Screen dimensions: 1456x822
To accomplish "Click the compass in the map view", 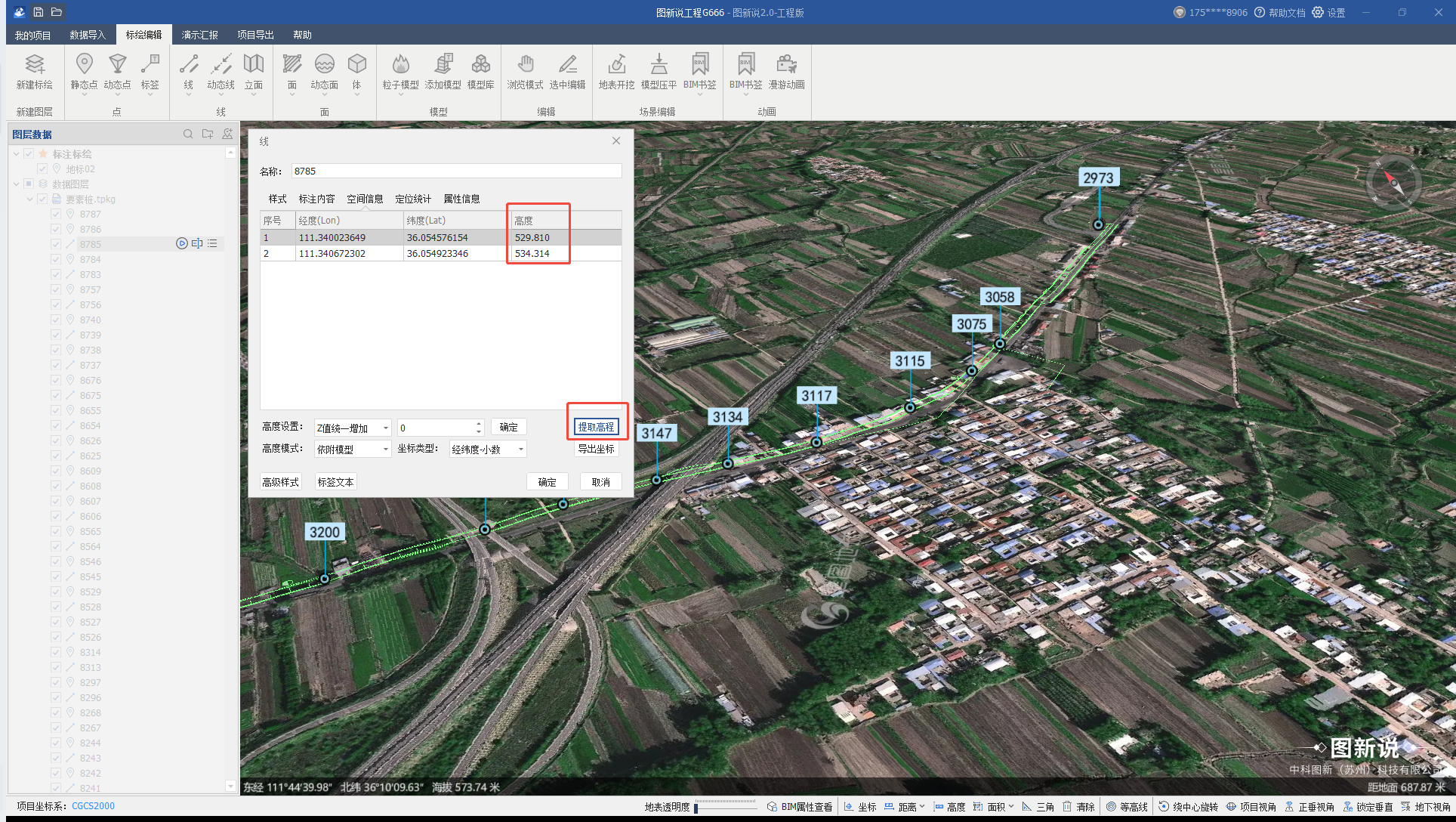I will (x=1393, y=181).
